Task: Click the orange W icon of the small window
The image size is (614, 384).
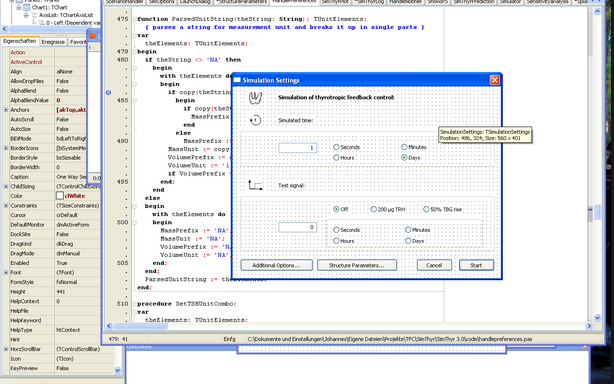Action: [93, 36]
